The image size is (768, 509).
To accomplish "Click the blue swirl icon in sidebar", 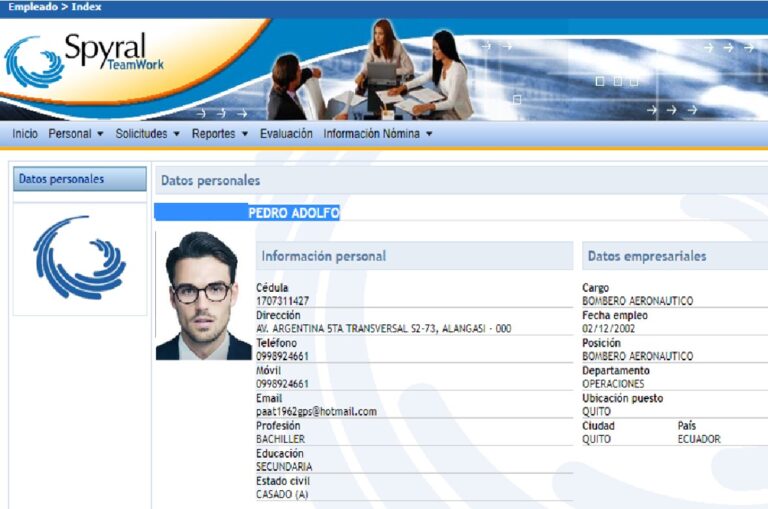I will (x=79, y=258).
